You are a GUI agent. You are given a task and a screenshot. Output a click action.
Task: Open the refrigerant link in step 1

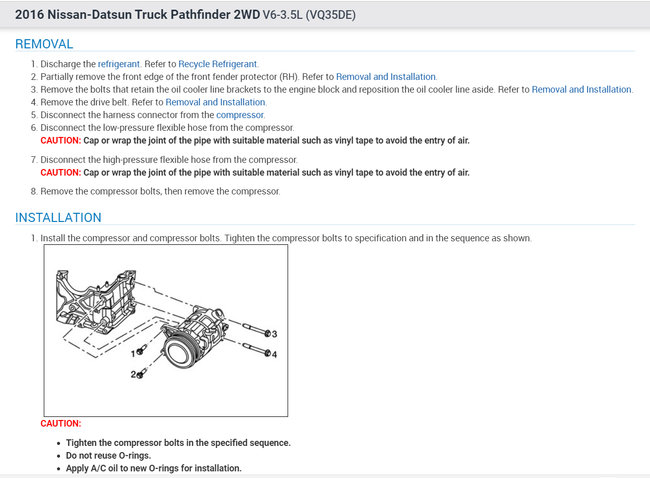(x=119, y=64)
